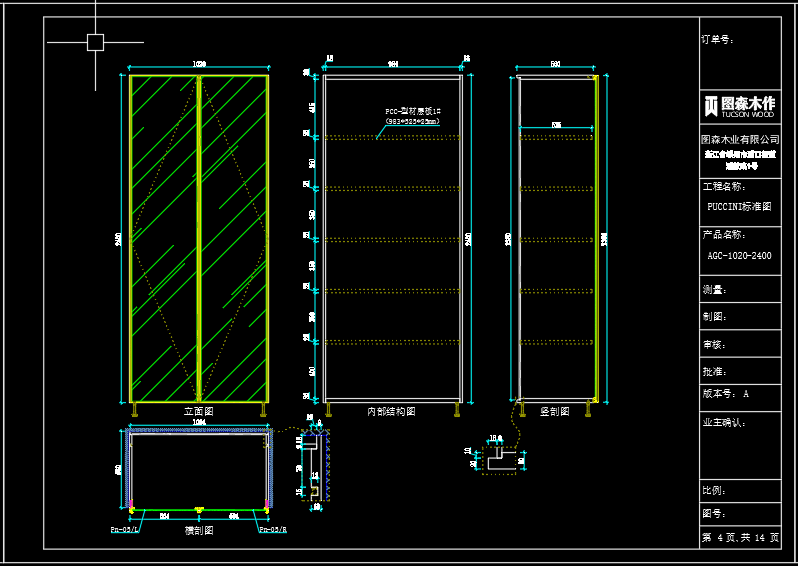Select the 竖剖图 view label
The image size is (798, 566).
[x=554, y=411]
